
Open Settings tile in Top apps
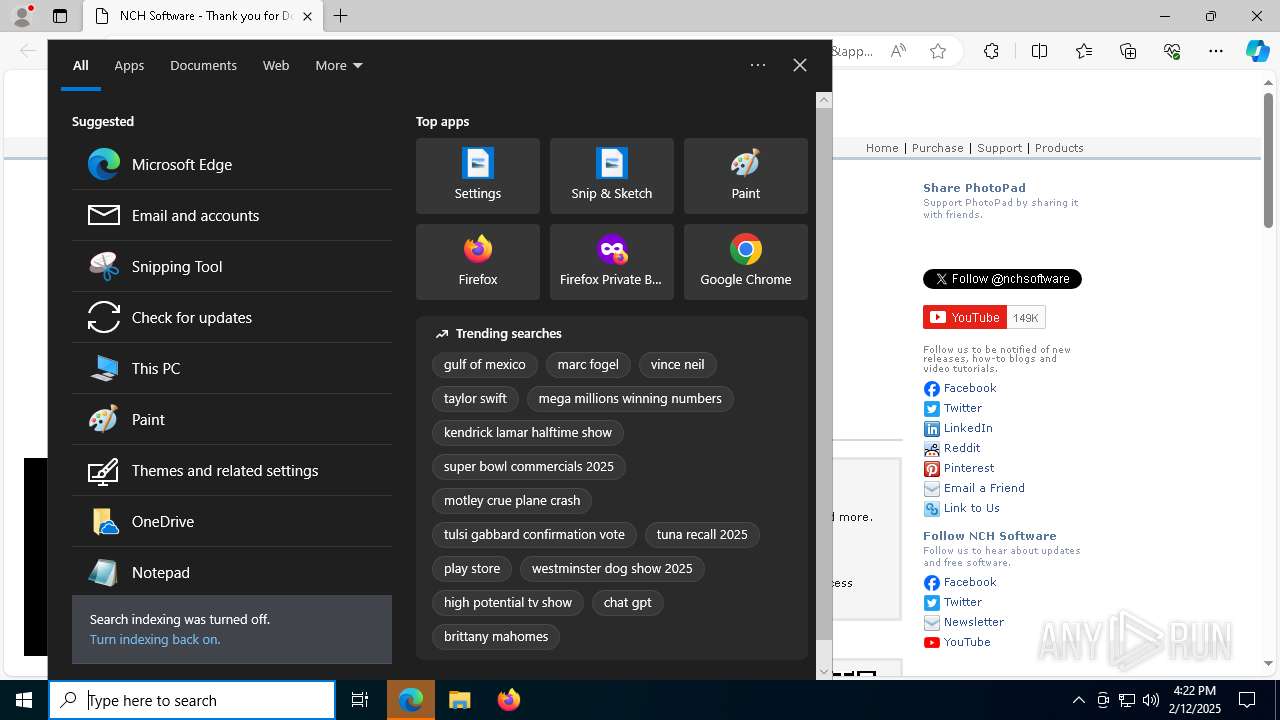point(478,176)
